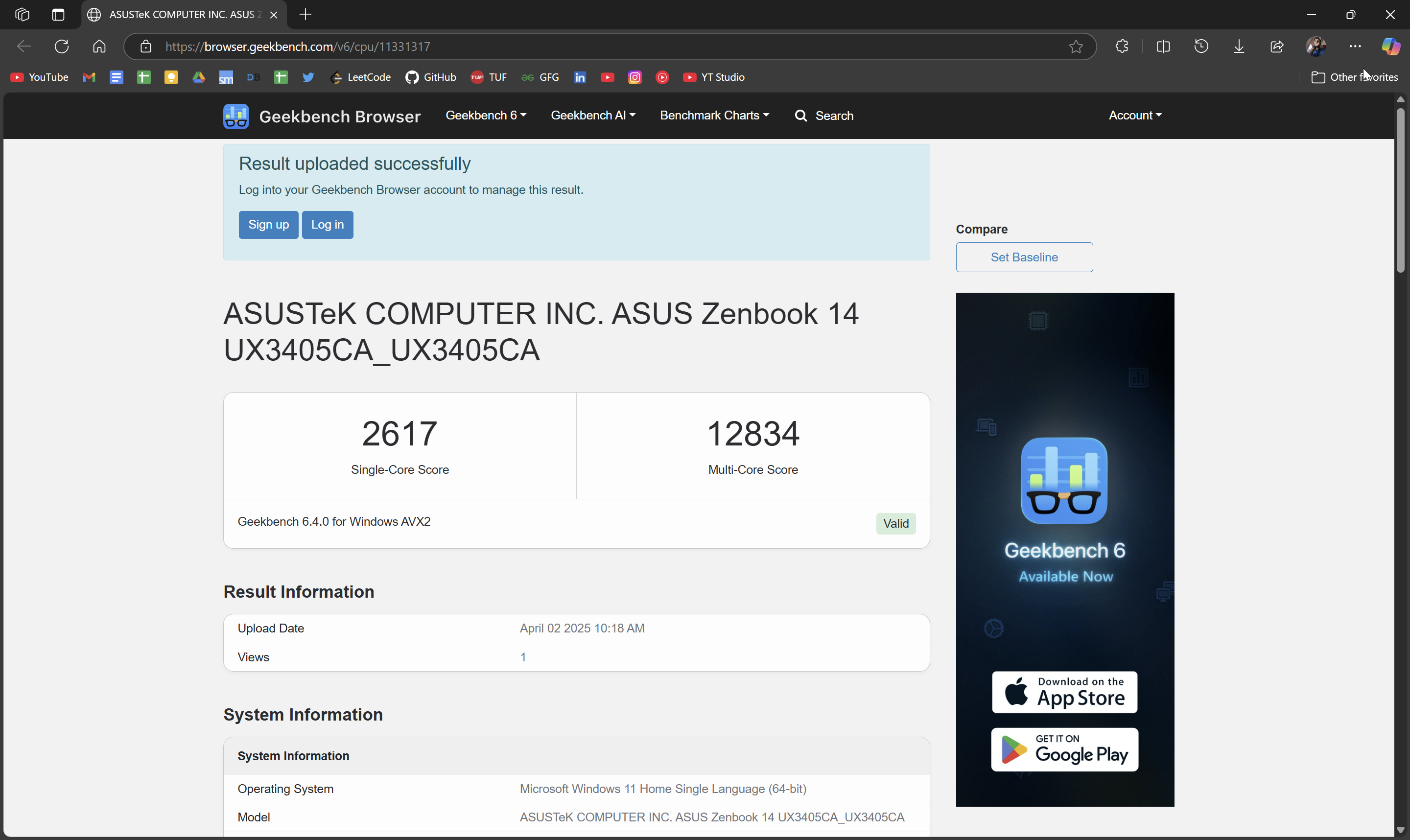Open the Instagram bookmark
This screenshot has width=1410, height=840.
[635, 77]
